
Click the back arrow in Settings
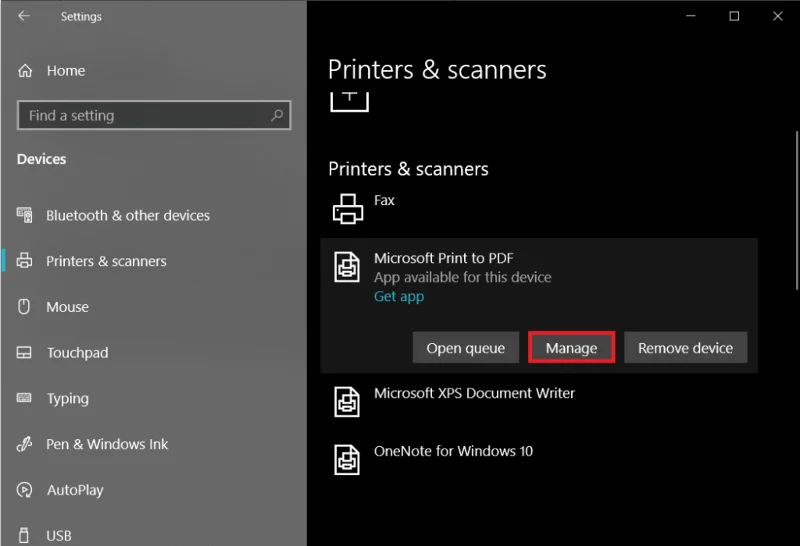pyautogui.click(x=23, y=16)
